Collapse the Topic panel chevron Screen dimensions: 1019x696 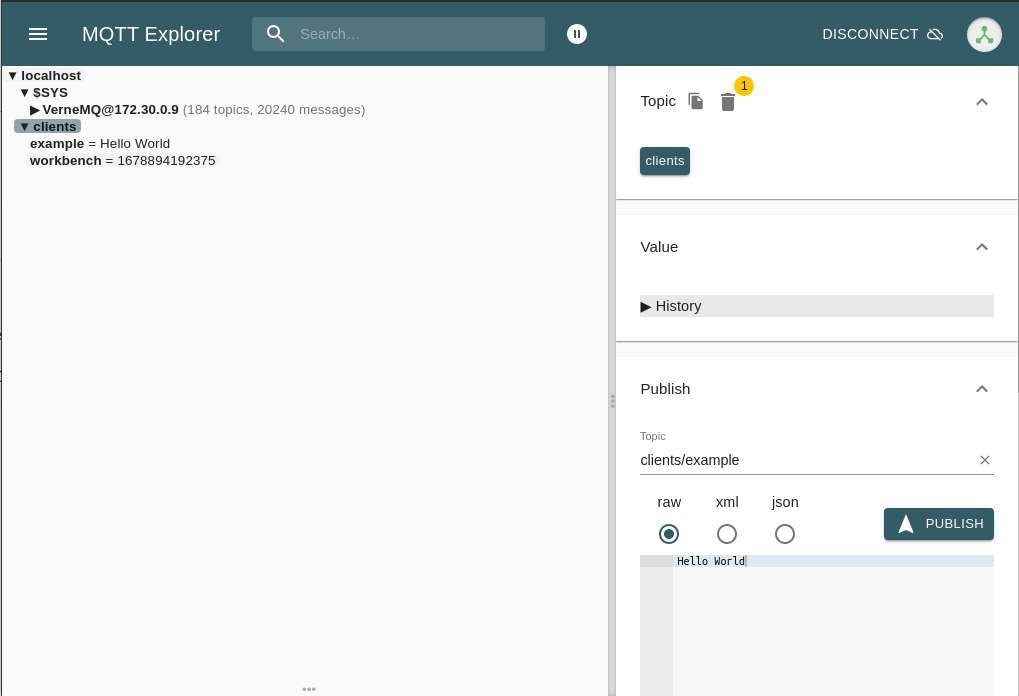[982, 101]
